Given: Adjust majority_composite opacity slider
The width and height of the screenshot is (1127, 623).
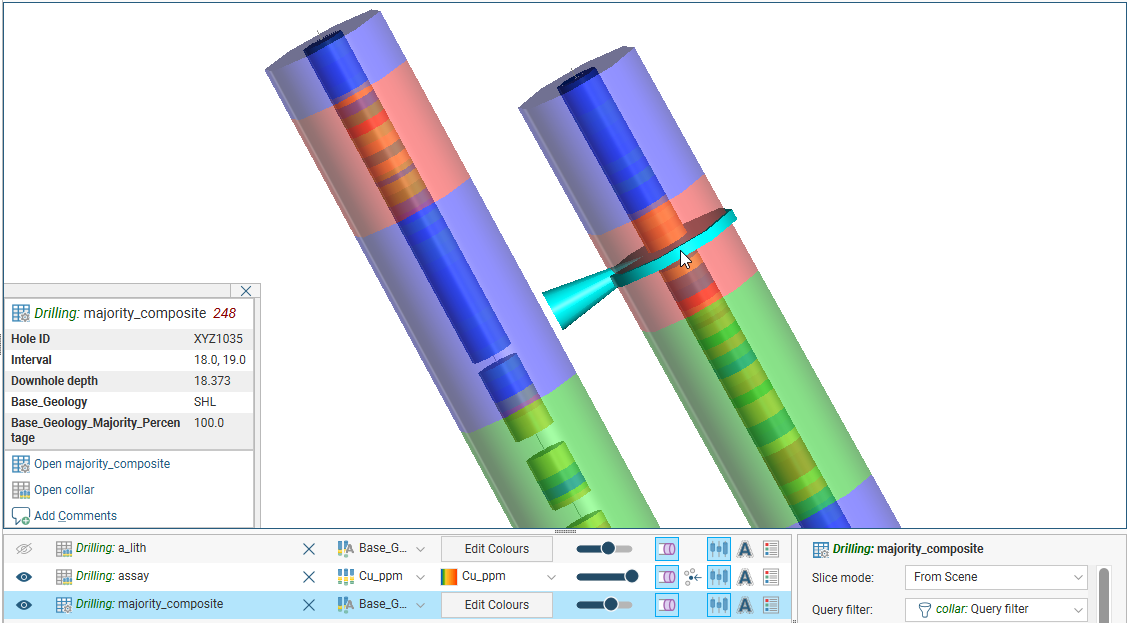Looking at the screenshot, I should click(x=604, y=605).
